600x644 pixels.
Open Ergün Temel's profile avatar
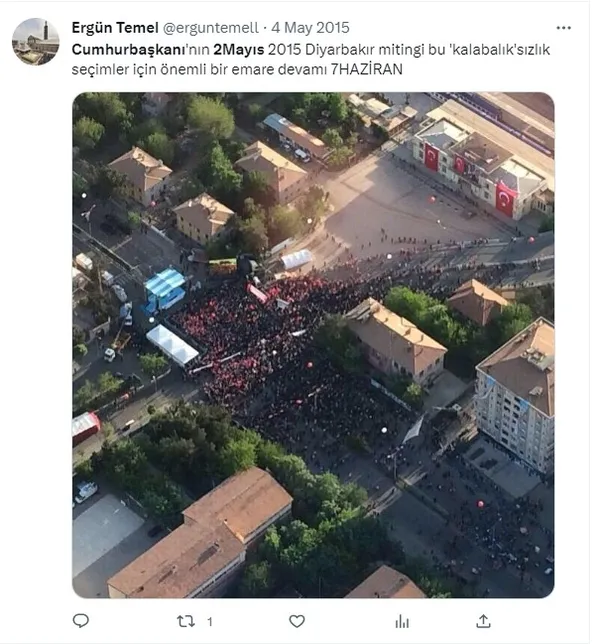click(x=36, y=41)
